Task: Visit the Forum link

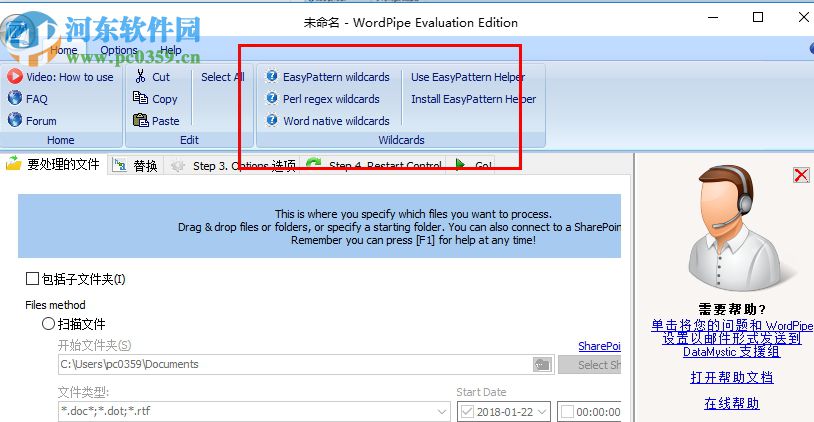Action: [x=32, y=120]
